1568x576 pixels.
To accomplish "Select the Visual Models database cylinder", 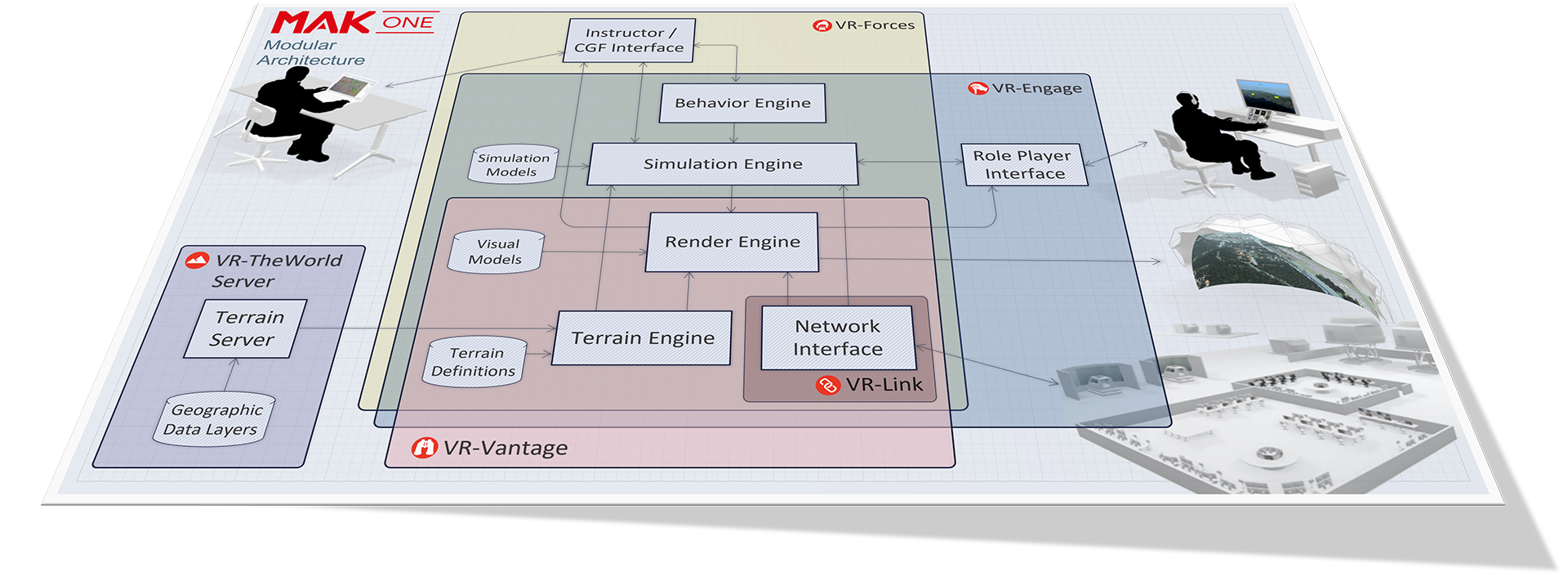I will (497, 252).
